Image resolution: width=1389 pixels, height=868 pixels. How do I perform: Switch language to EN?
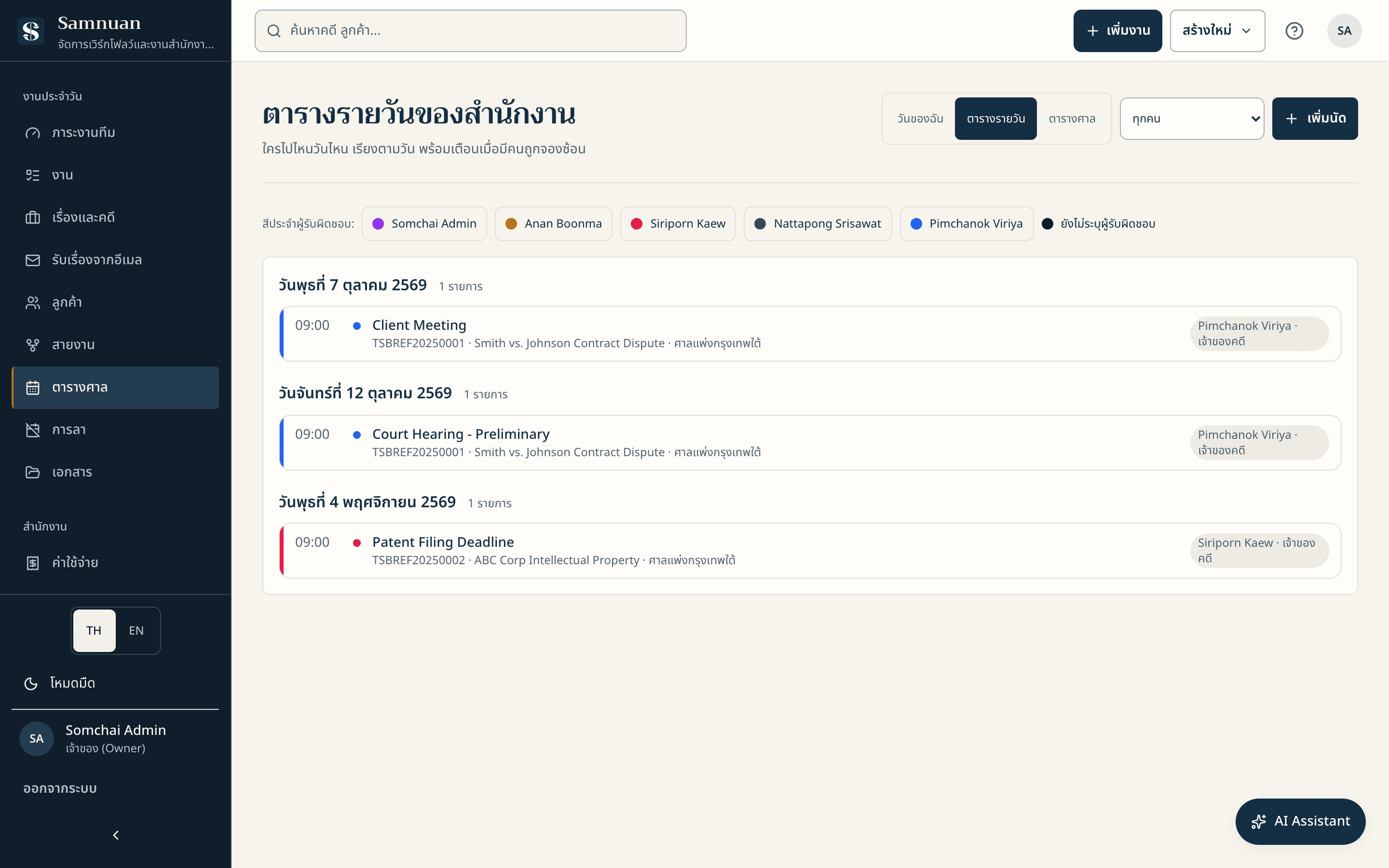pyautogui.click(x=136, y=630)
